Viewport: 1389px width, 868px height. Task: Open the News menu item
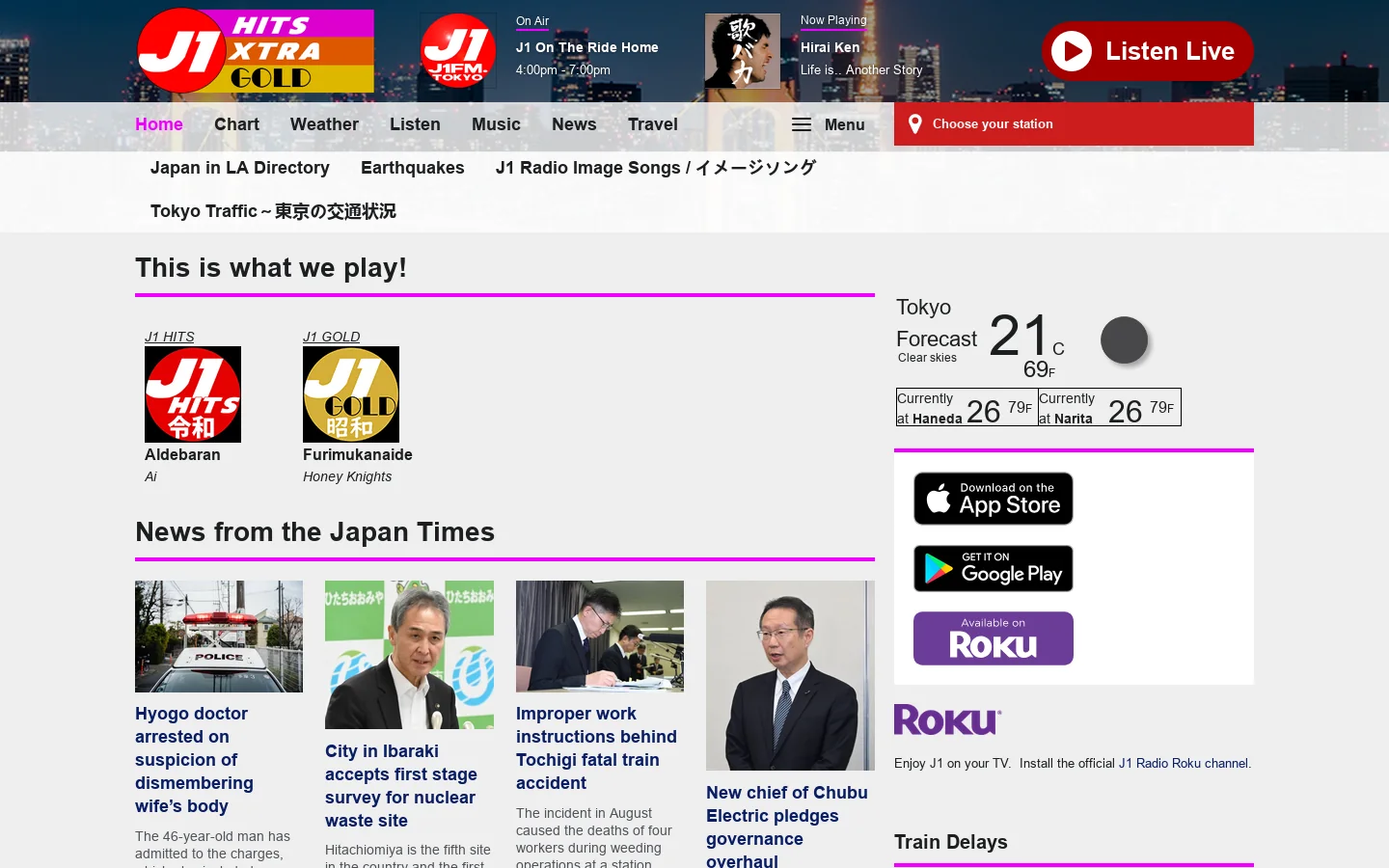(x=574, y=124)
